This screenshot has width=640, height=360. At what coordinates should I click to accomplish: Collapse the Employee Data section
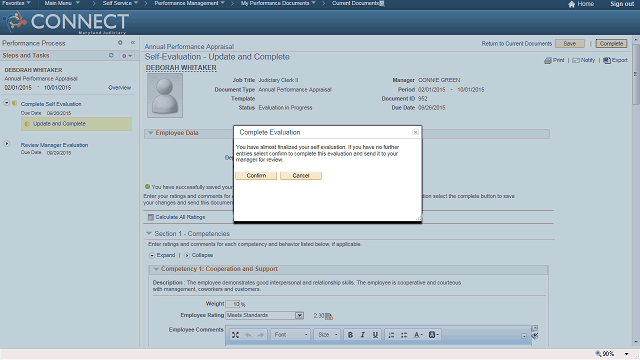151,133
